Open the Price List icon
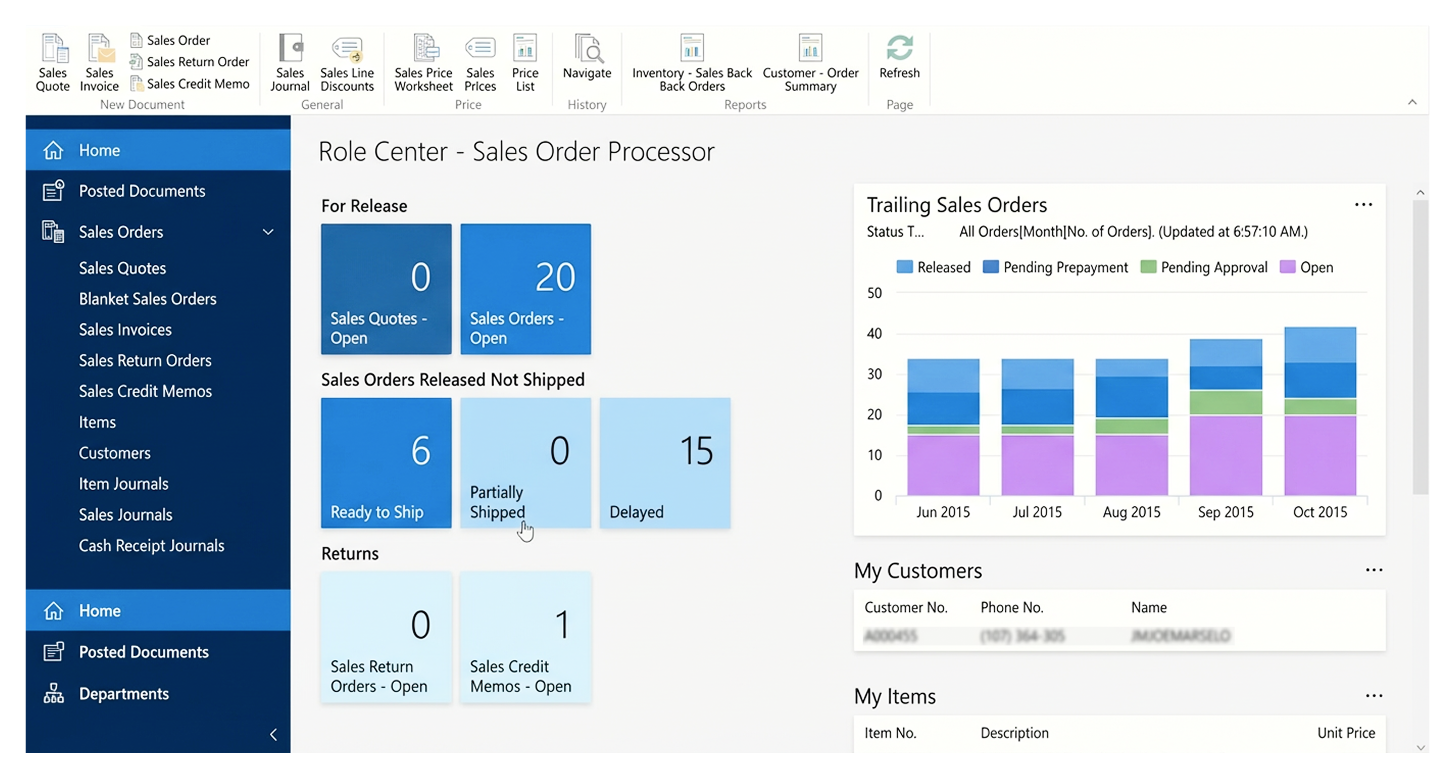Screen dimensions: 1455x779 click(525, 63)
